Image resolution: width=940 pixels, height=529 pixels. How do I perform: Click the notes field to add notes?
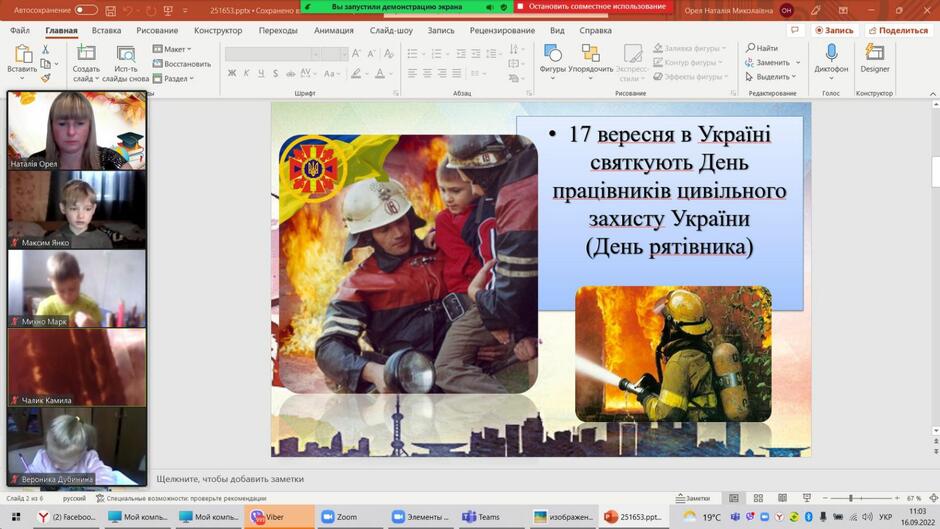click(230, 479)
